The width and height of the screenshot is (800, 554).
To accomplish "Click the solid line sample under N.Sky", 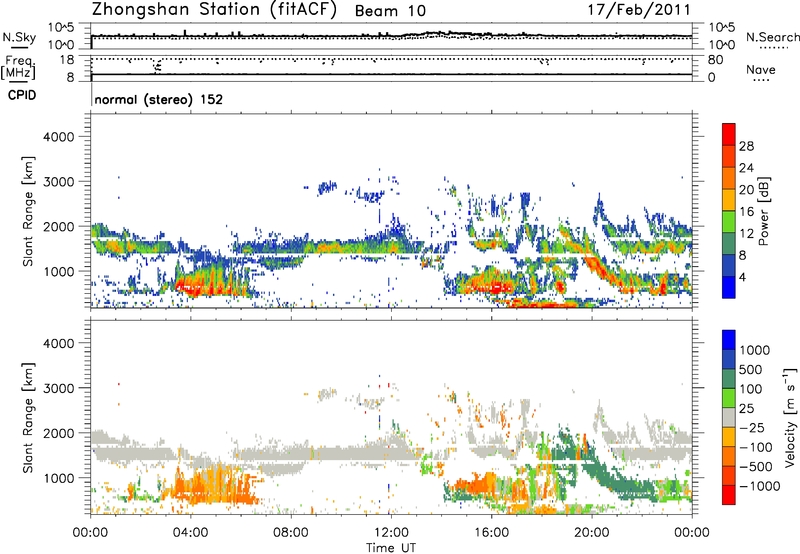I will pyautogui.click(x=19, y=47).
